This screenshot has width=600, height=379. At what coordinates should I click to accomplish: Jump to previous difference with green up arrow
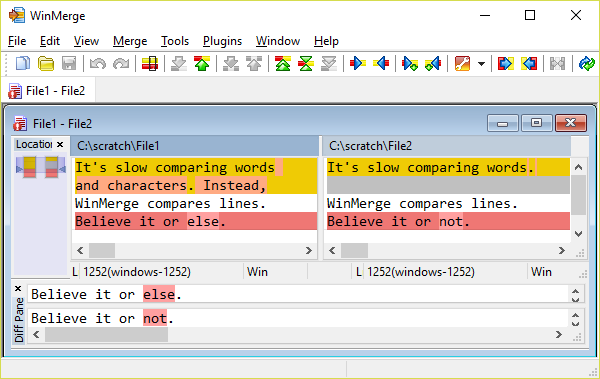202,63
